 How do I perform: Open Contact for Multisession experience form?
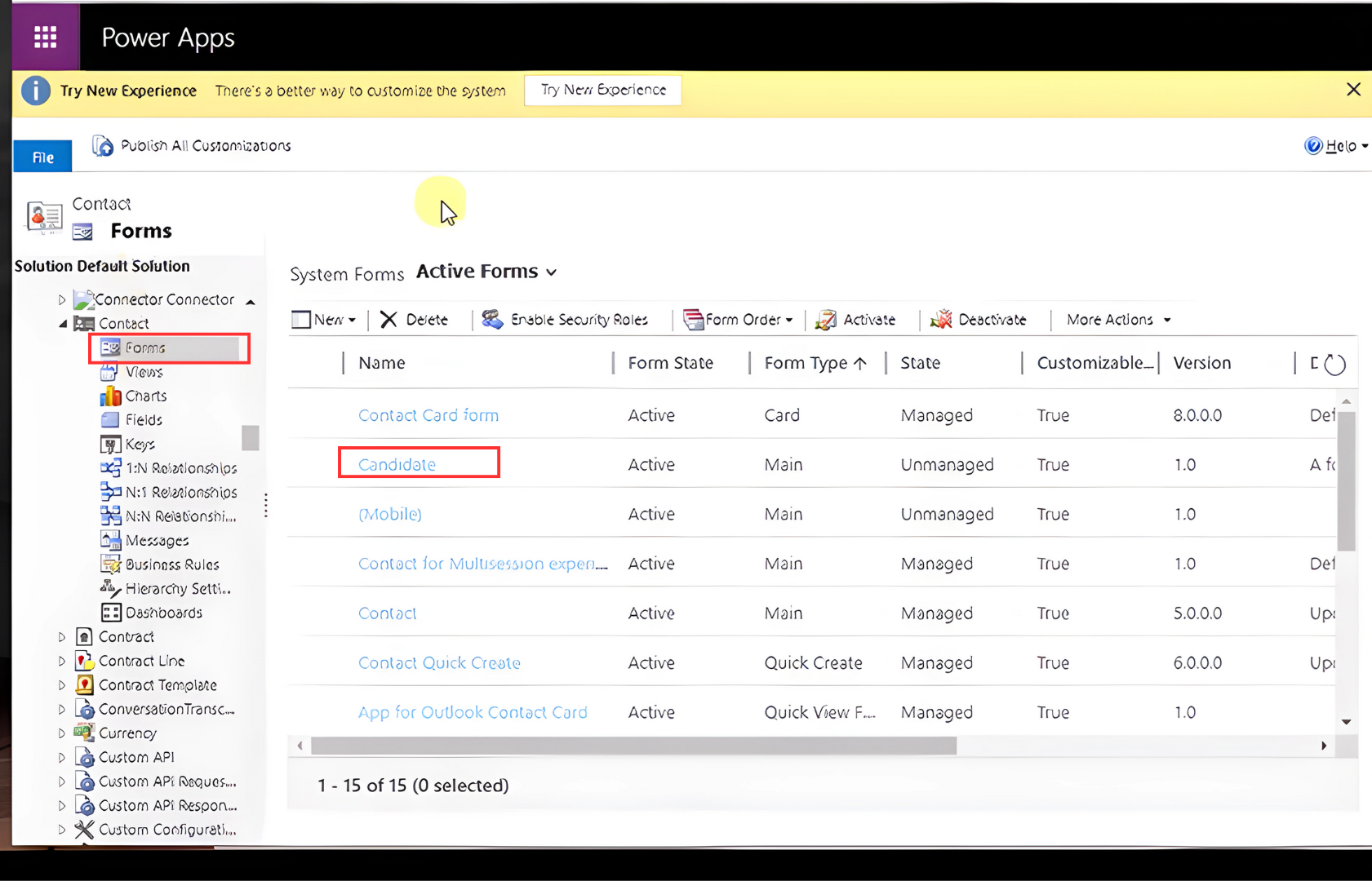(x=482, y=564)
